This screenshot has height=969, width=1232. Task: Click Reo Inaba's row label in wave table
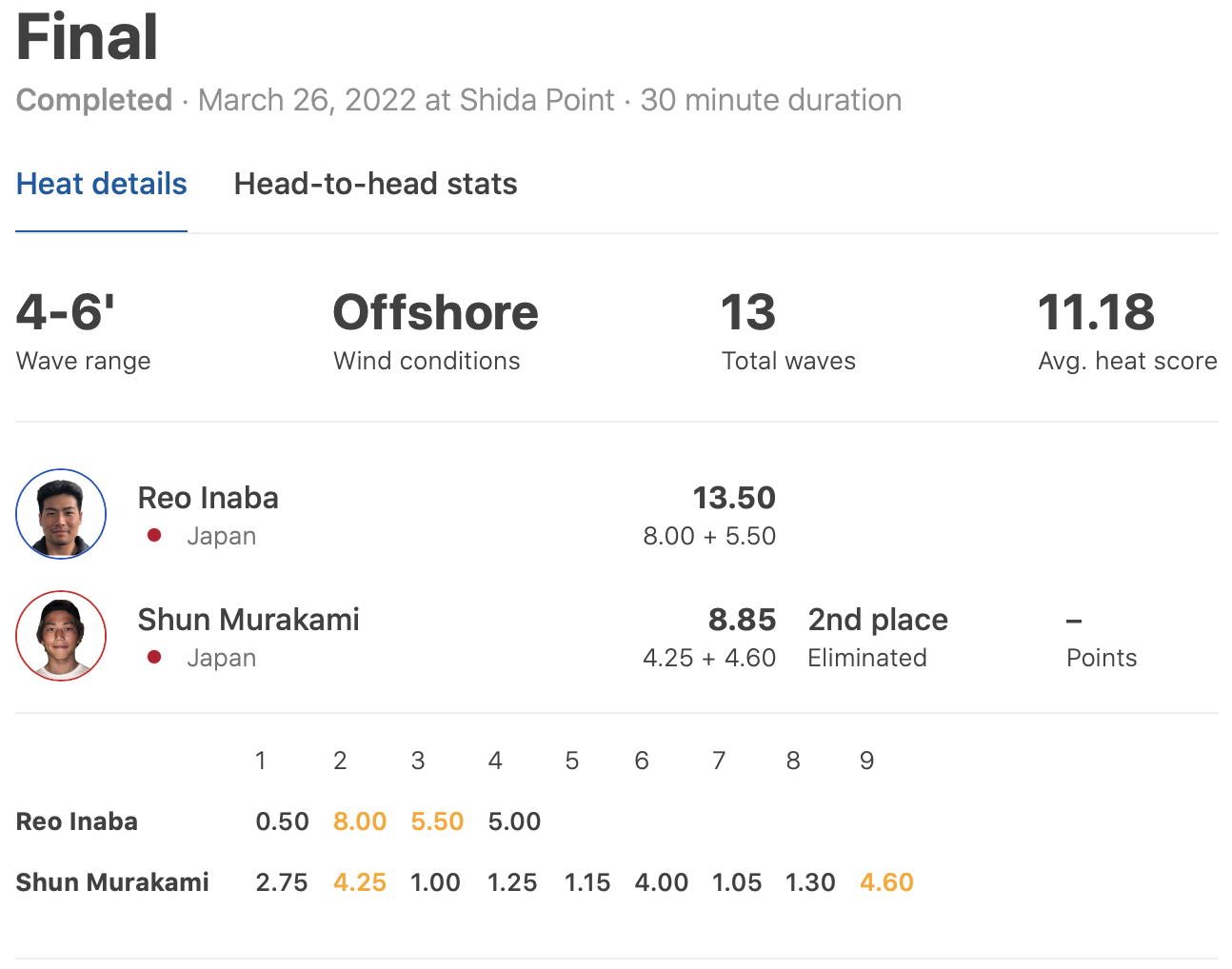click(77, 821)
